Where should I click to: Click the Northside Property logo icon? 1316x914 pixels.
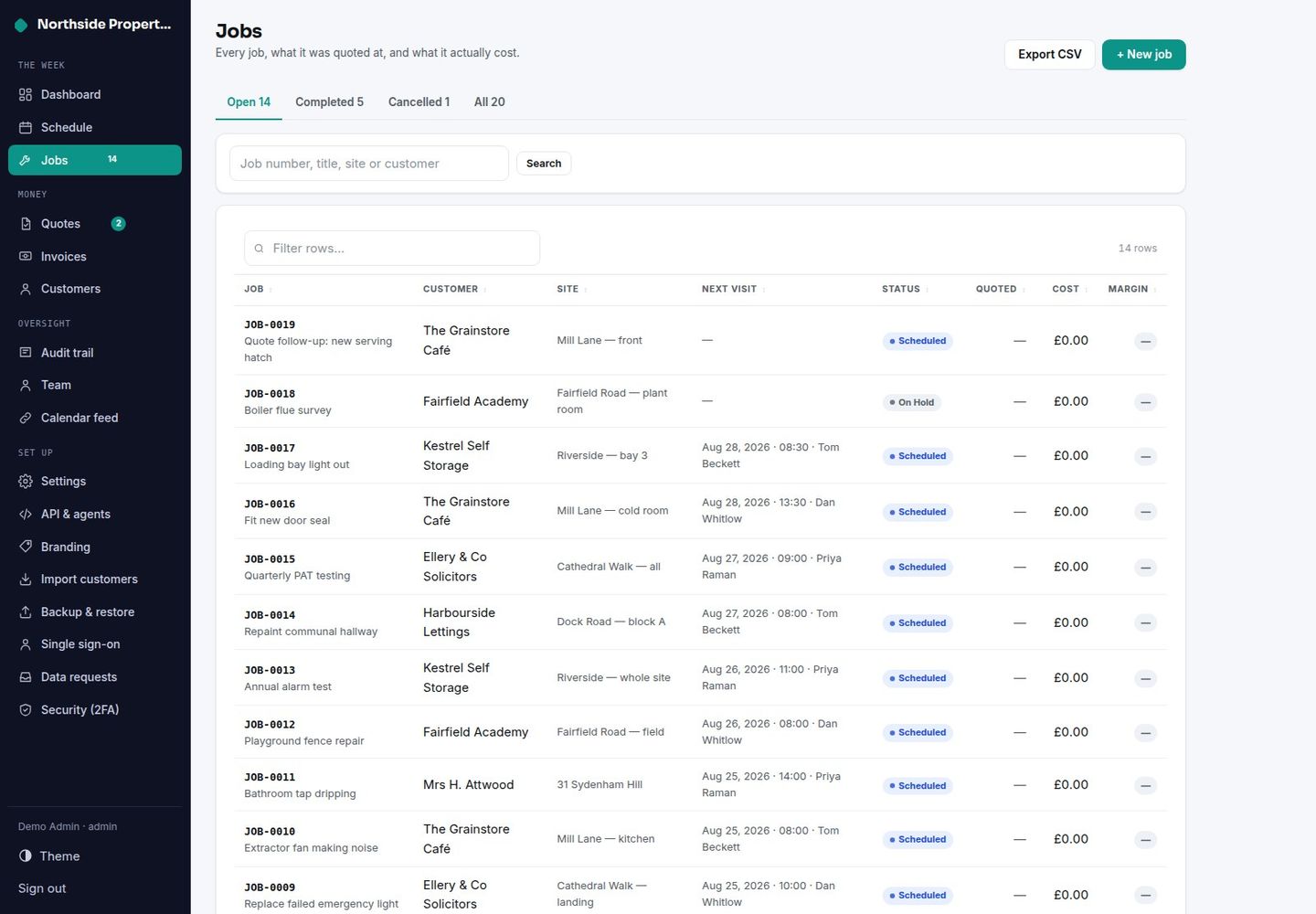point(21,26)
